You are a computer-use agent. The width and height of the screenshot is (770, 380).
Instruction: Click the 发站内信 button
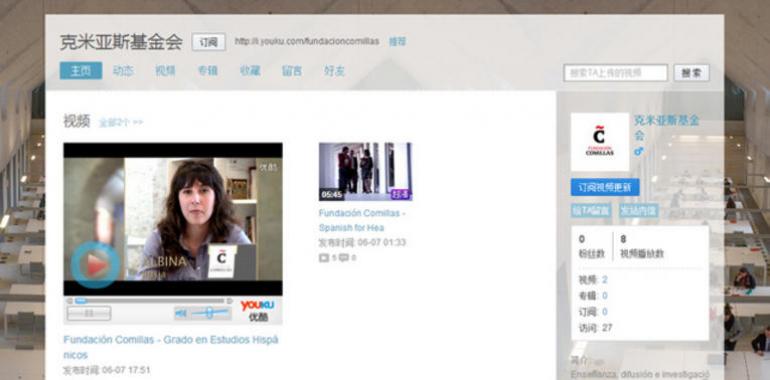point(638,211)
